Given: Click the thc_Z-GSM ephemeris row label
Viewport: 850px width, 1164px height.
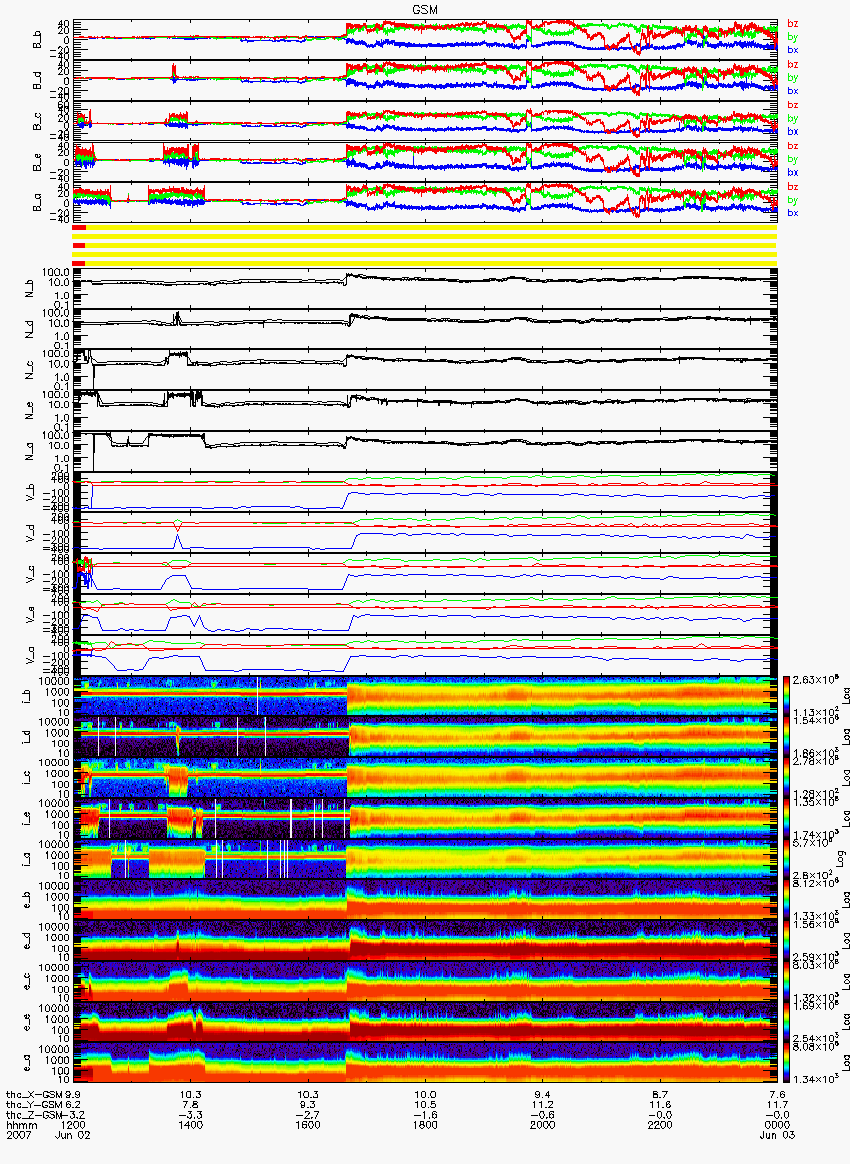Looking at the screenshot, I should click(x=34, y=1114).
